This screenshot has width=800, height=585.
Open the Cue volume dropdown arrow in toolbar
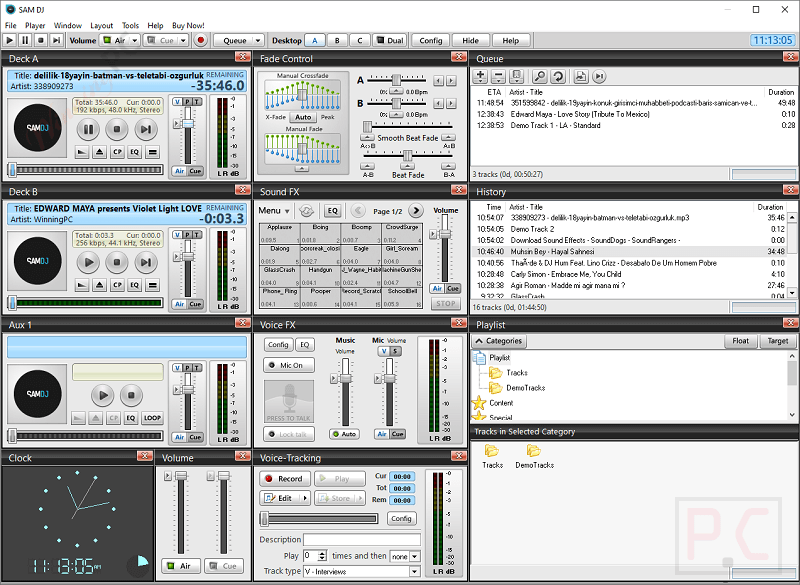[183, 40]
